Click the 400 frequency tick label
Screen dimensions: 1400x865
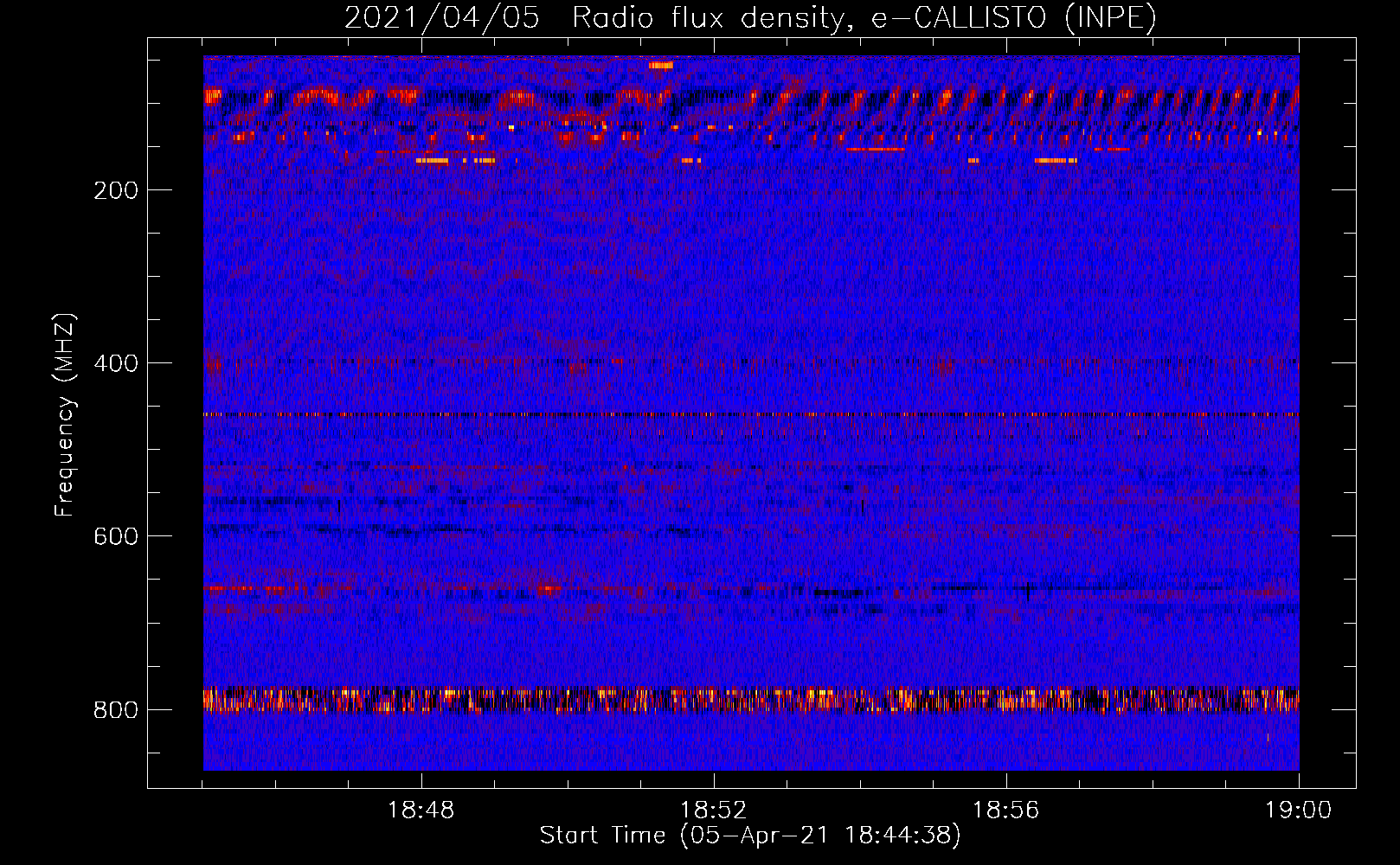click(x=116, y=363)
